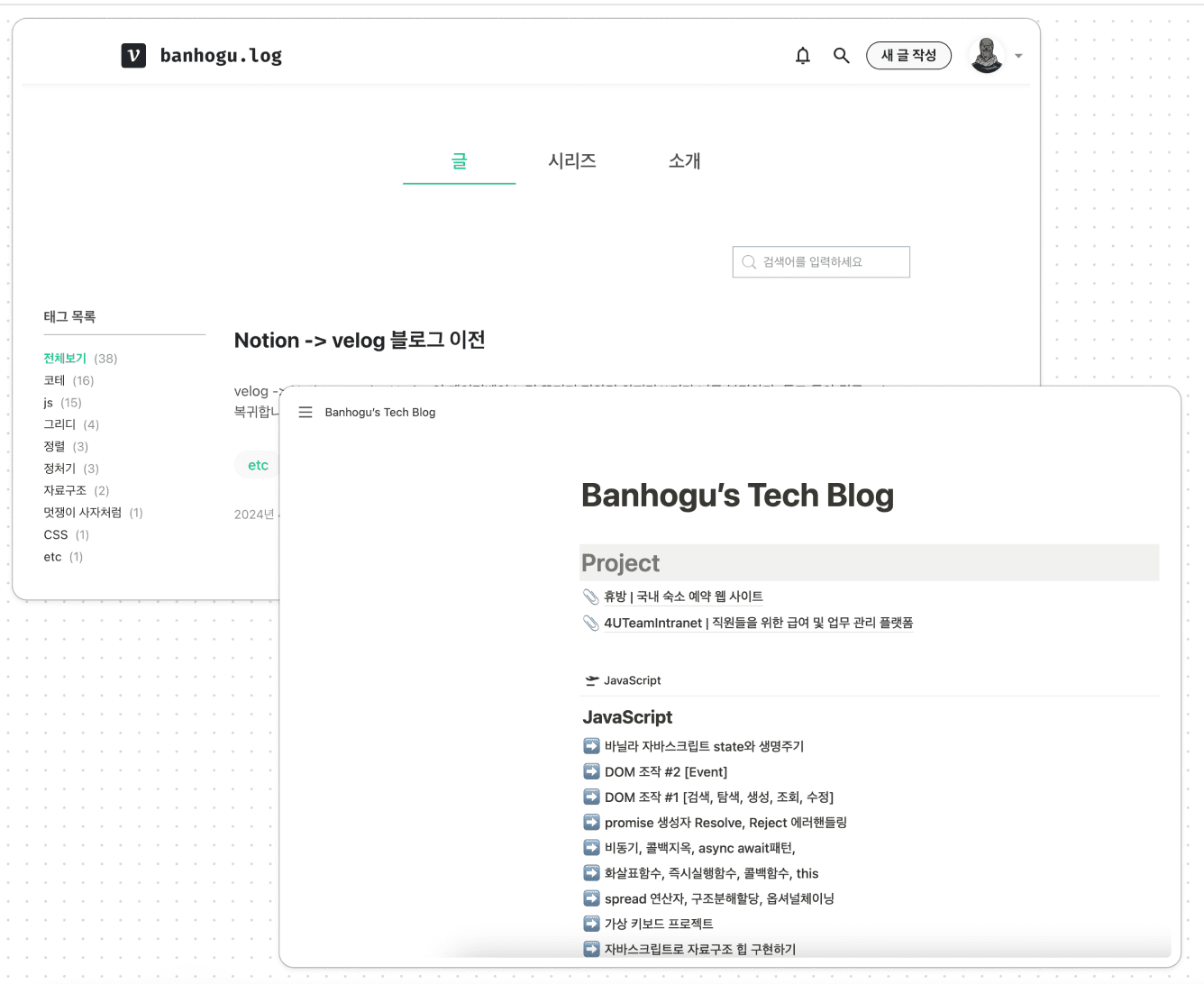Filter posts by 자료구조 tag
This screenshot has width=1204, height=984.
pyautogui.click(x=65, y=490)
